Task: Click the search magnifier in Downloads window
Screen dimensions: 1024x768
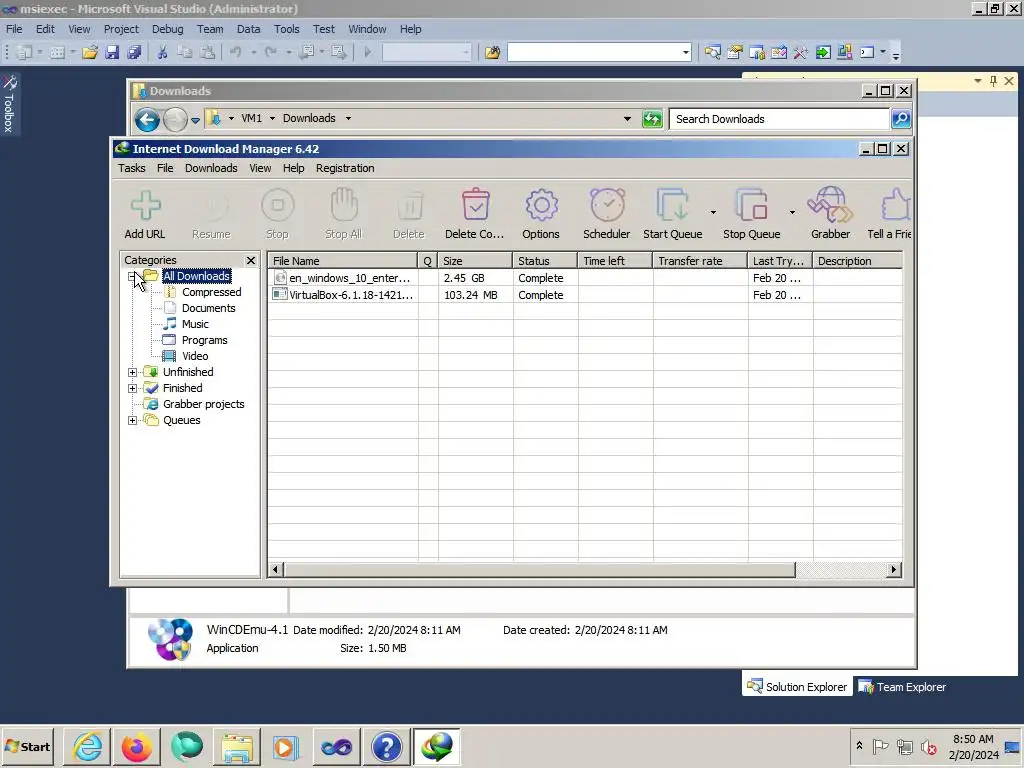Action: pyautogui.click(x=901, y=119)
